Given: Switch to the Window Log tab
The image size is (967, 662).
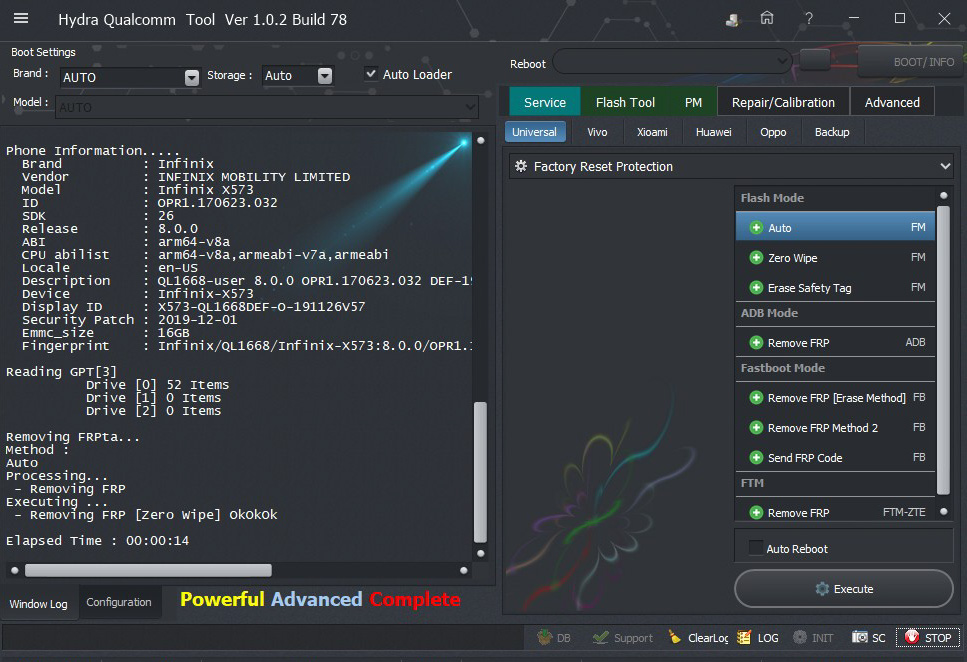Looking at the screenshot, I should (x=39, y=603).
